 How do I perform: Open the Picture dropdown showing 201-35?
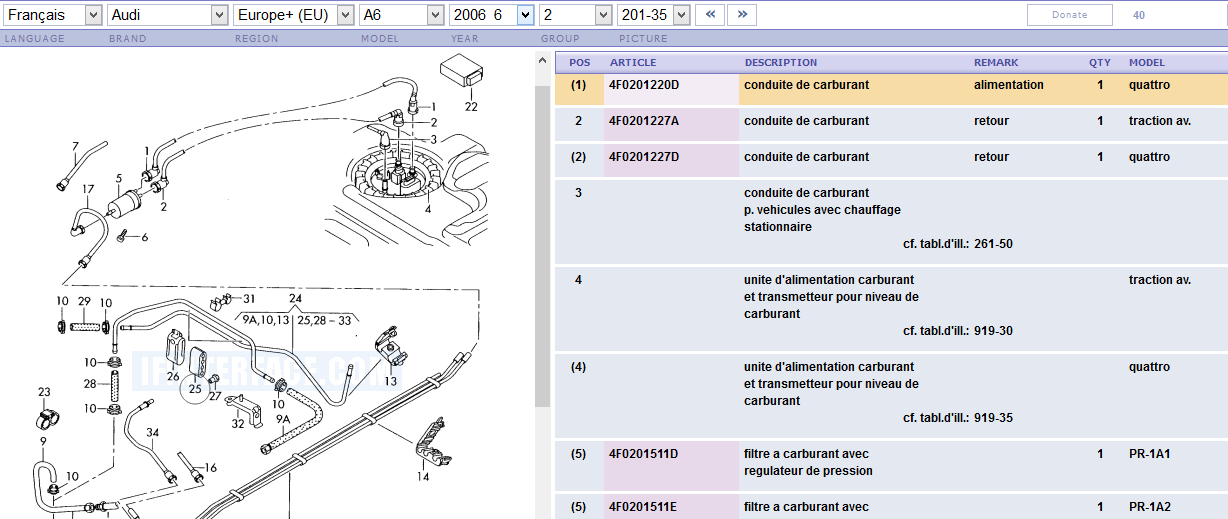(x=654, y=15)
